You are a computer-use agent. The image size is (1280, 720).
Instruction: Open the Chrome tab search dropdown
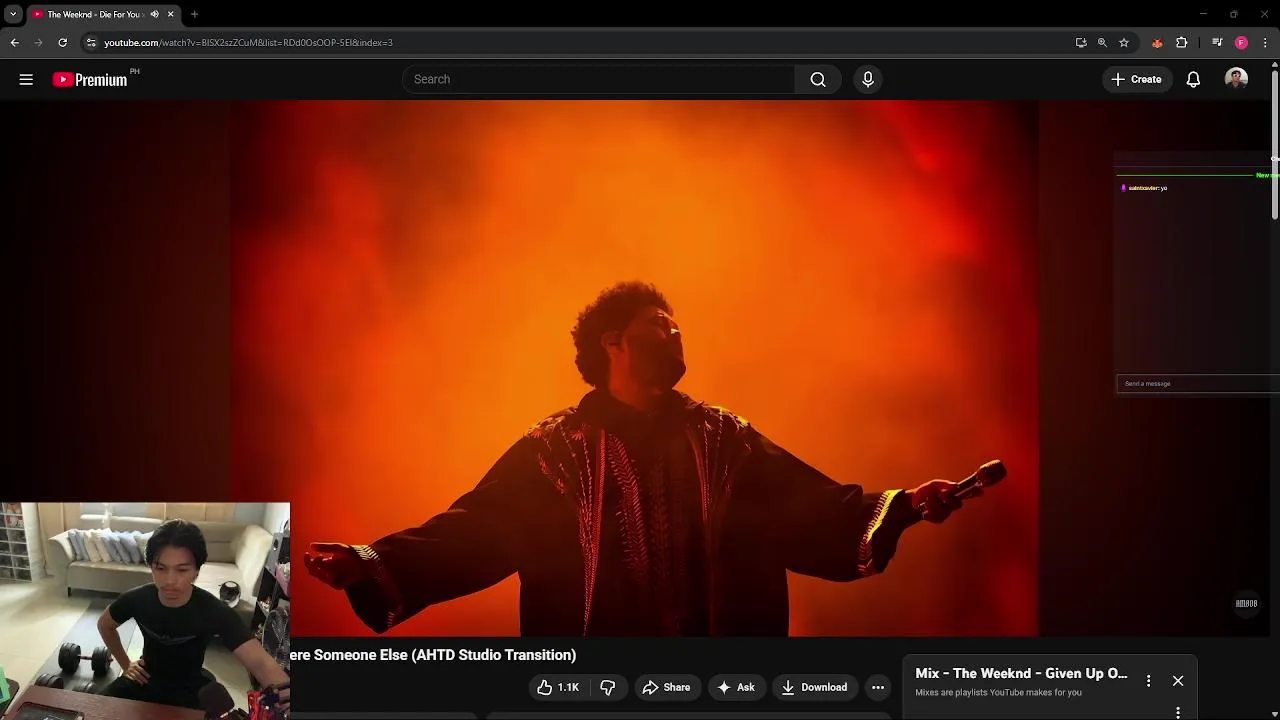coord(13,14)
